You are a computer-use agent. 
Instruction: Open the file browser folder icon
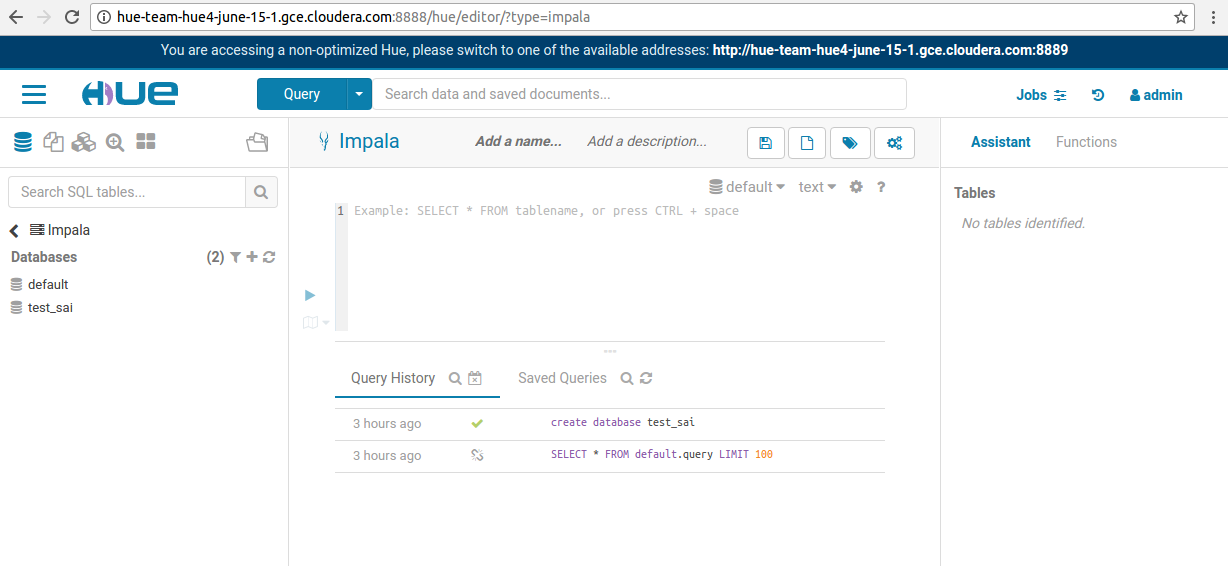[257, 142]
